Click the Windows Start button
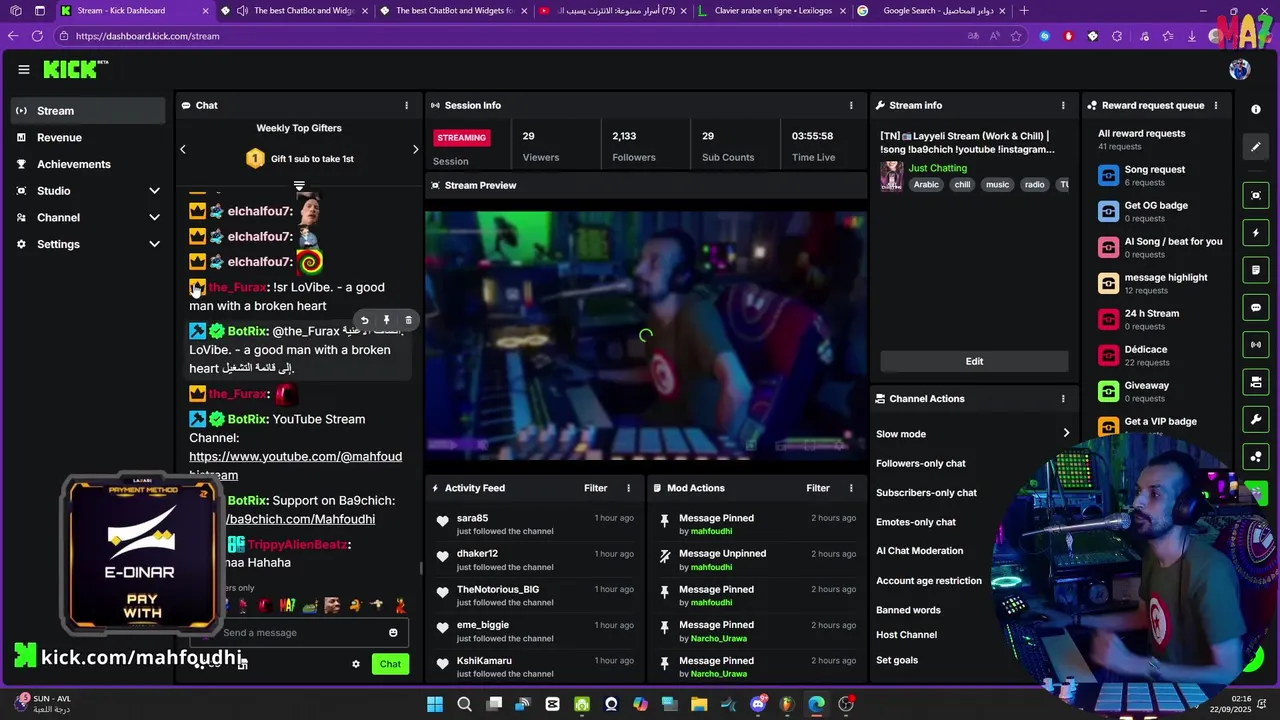 [435, 704]
